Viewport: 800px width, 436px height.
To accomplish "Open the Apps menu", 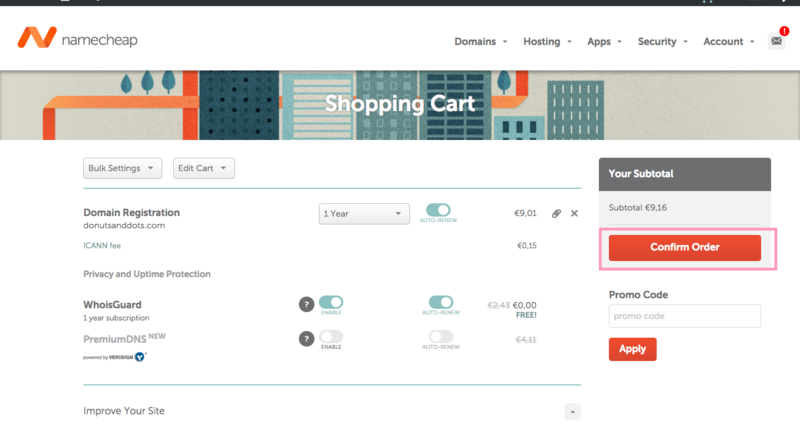I will click(604, 41).
